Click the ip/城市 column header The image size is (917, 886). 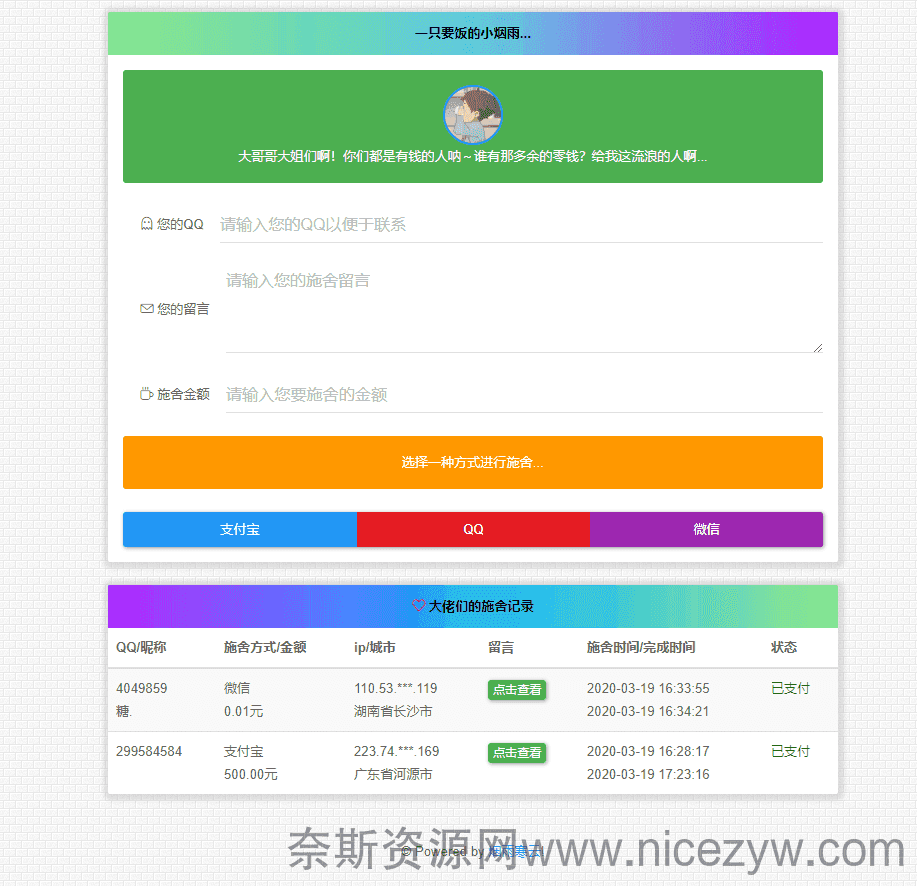pyautogui.click(x=374, y=647)
